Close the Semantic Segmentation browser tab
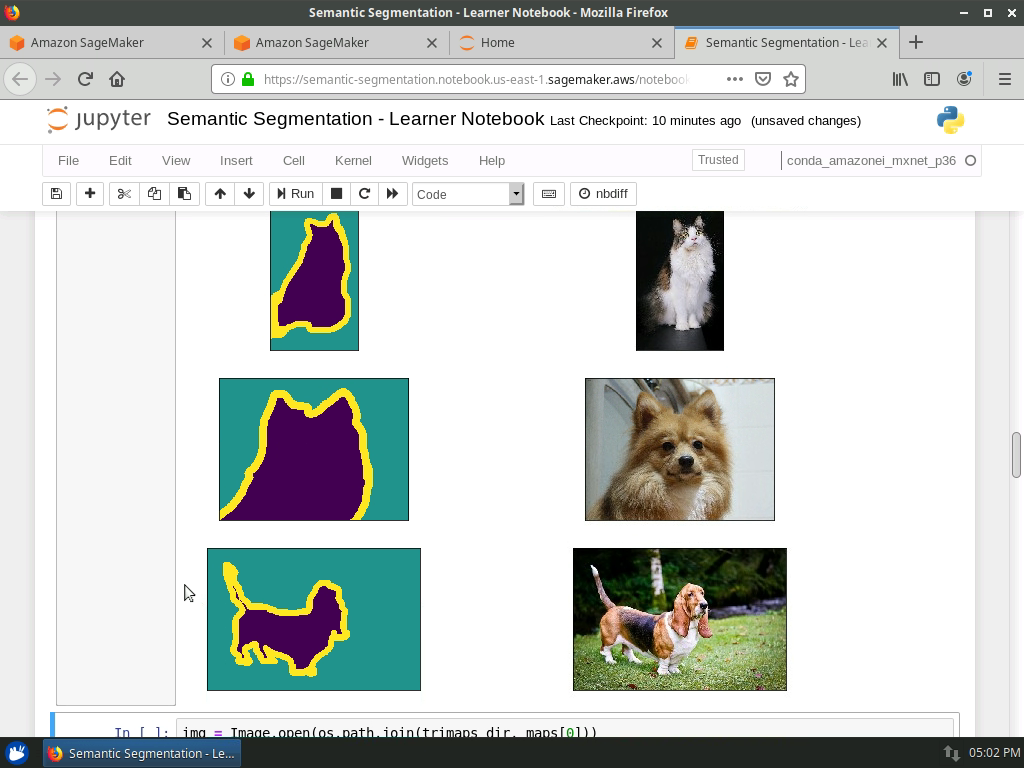This screenshot has width=1024, height=768. coord(882,42)
